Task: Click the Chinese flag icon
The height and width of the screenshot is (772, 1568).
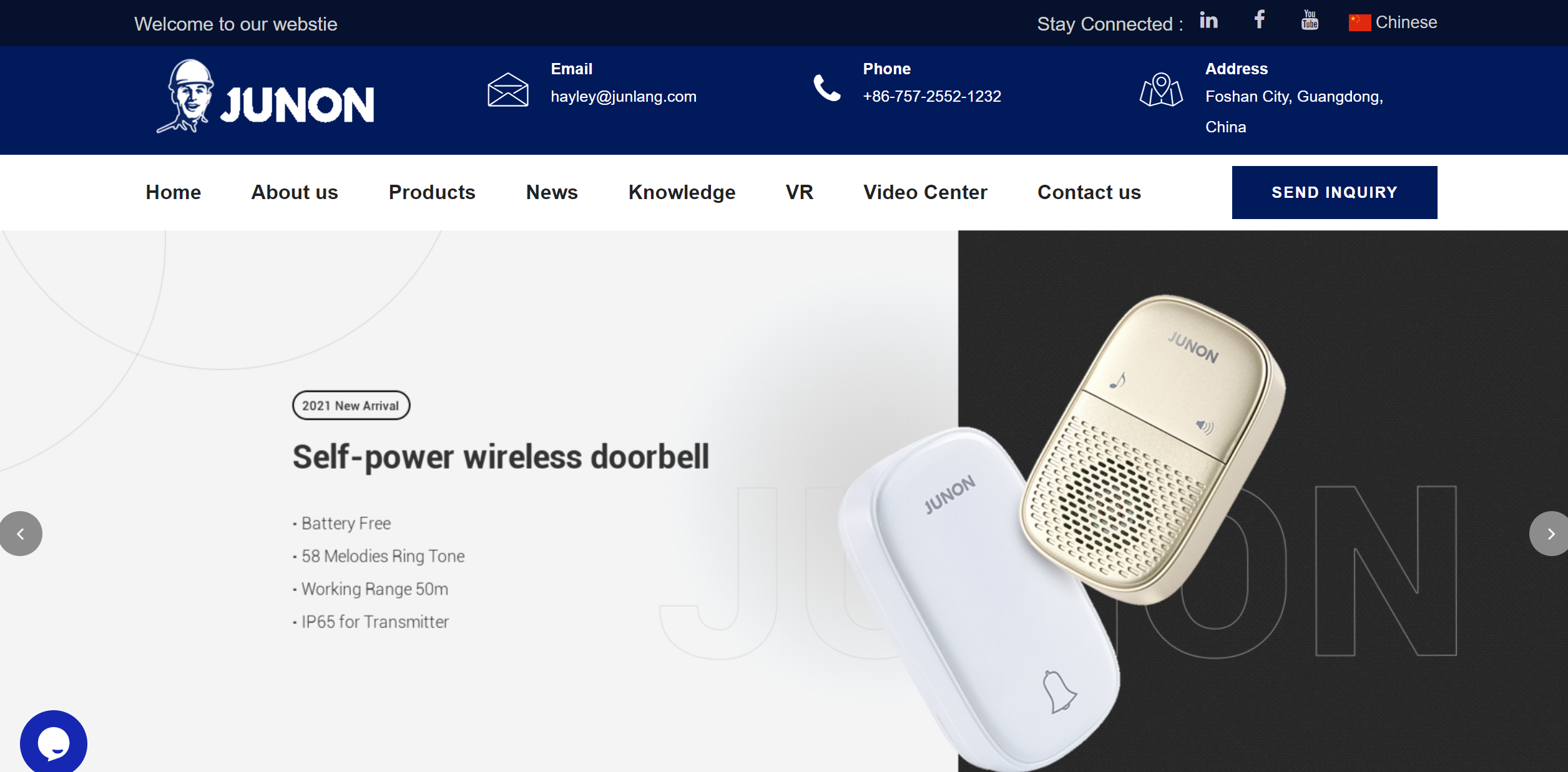Action: coord(1360,22)
